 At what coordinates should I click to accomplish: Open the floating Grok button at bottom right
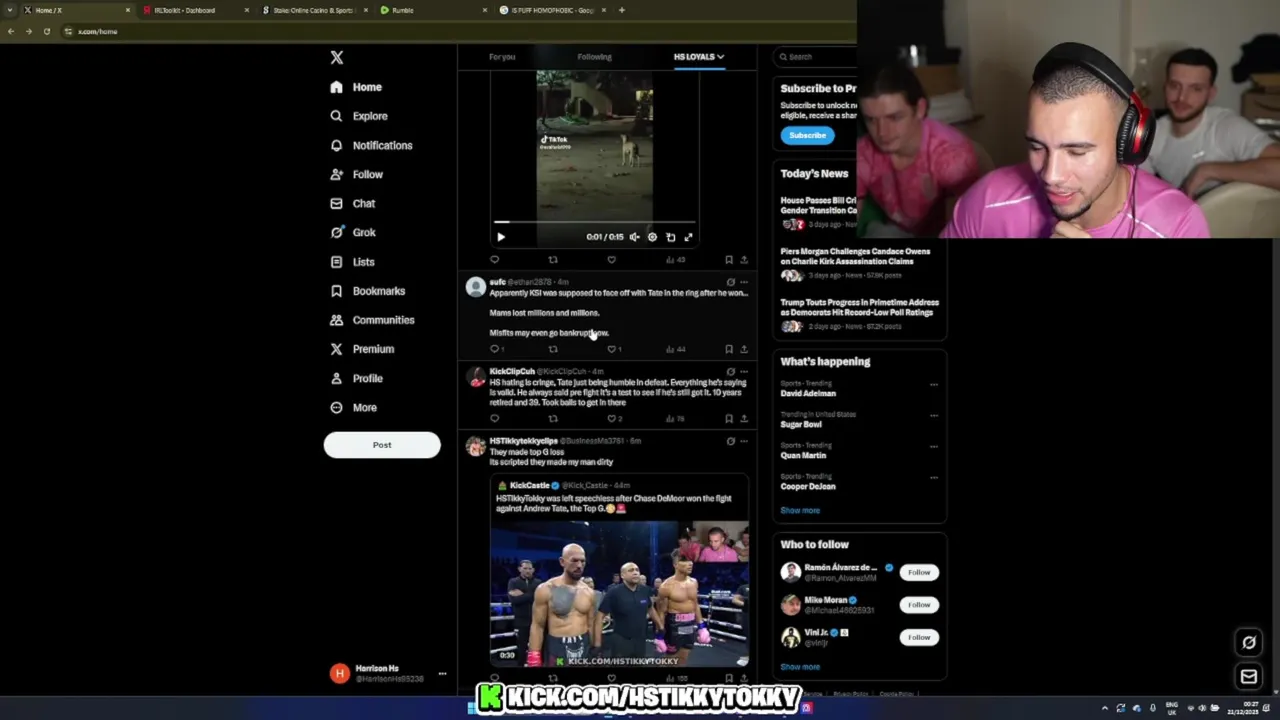pos(1248,642)
